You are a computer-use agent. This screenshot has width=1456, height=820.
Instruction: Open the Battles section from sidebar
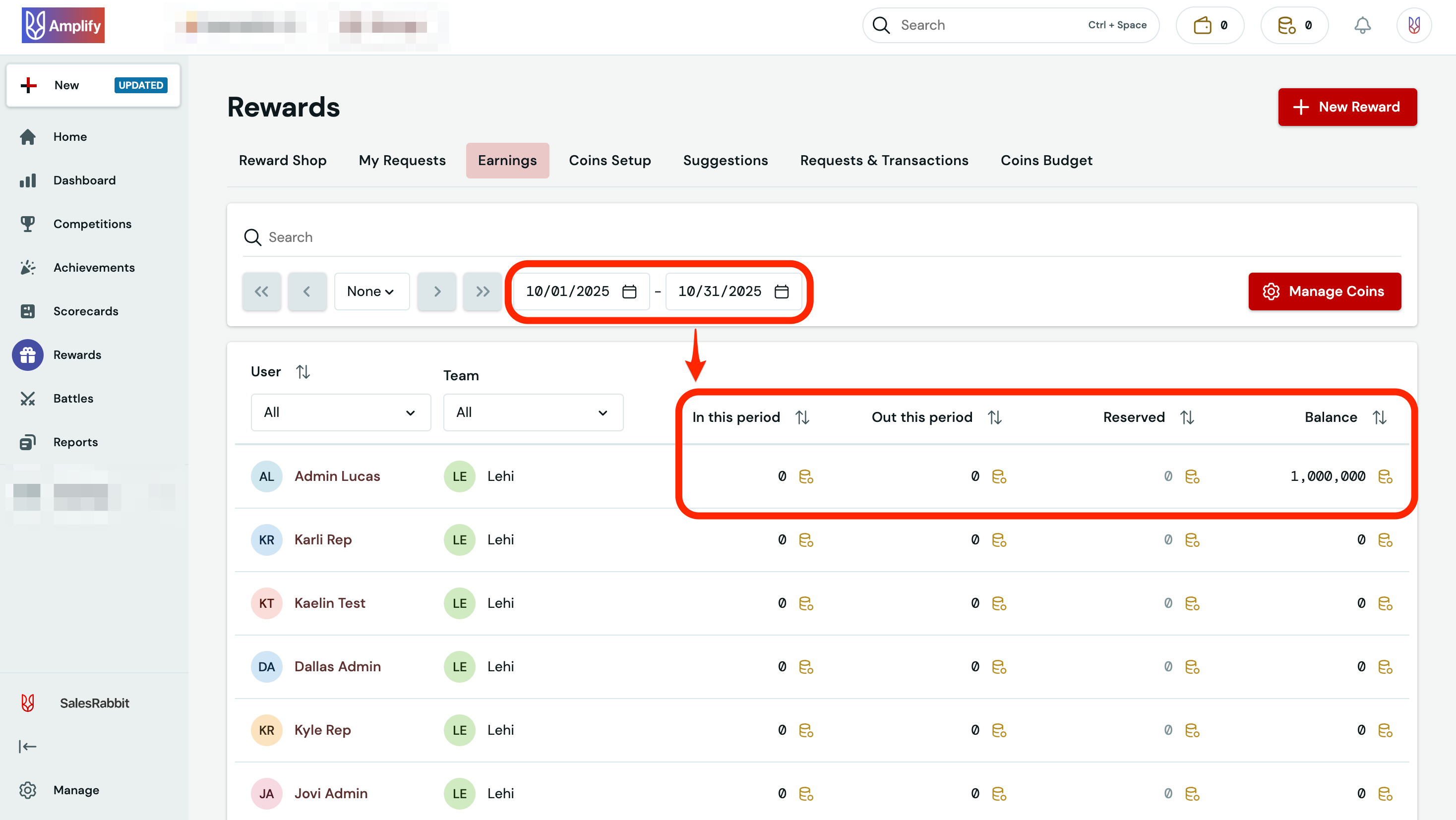click(x=73, y=398)
